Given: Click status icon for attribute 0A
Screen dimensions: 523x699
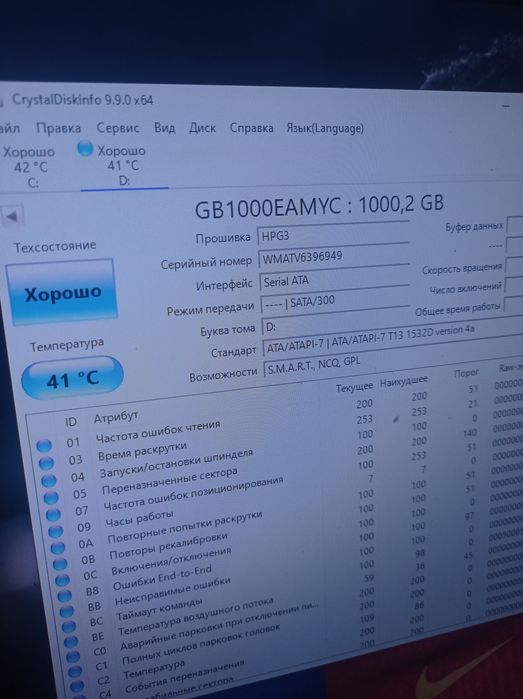Looking at the screenshot, I should coord(58,548).
